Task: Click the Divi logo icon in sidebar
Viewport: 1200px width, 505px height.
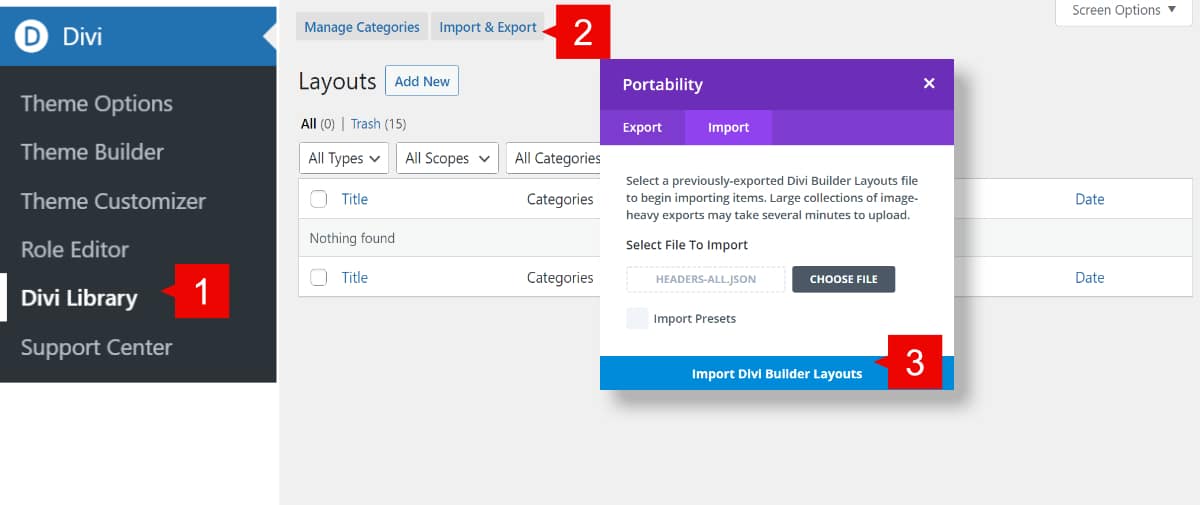Action: 32,37
